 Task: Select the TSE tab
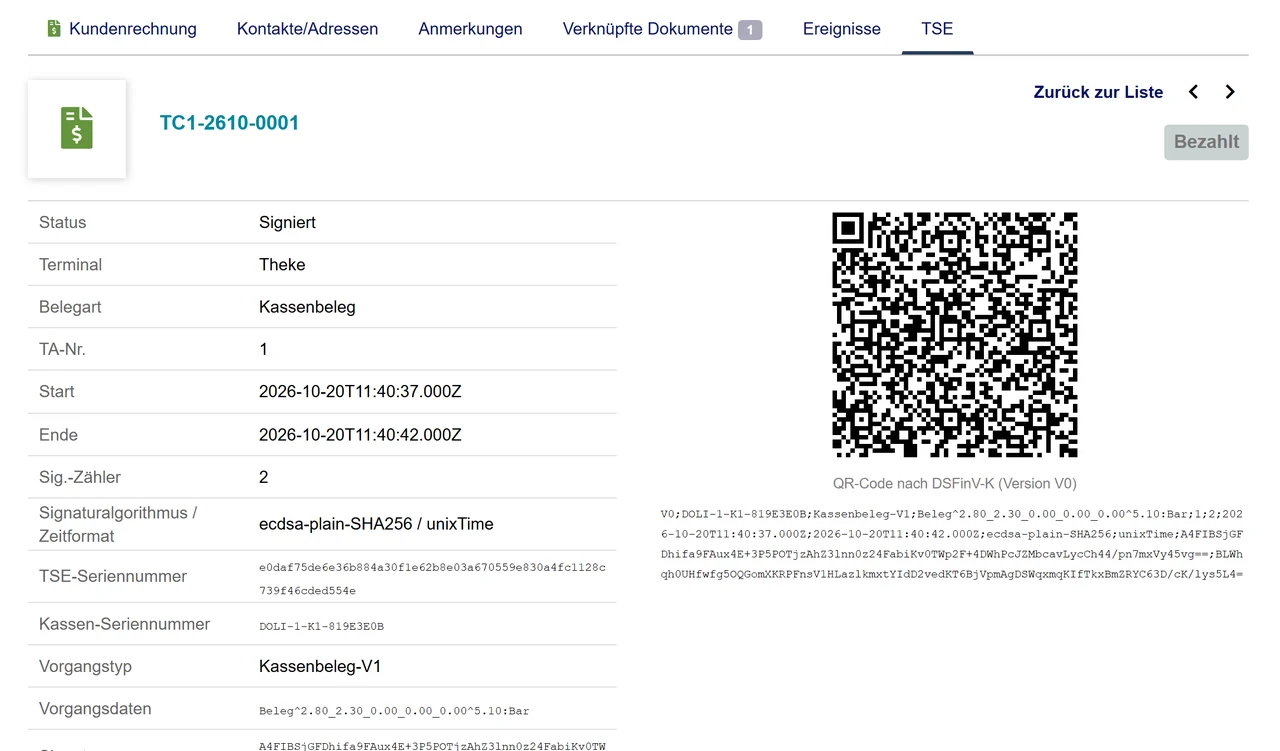(x=937, y=29)
